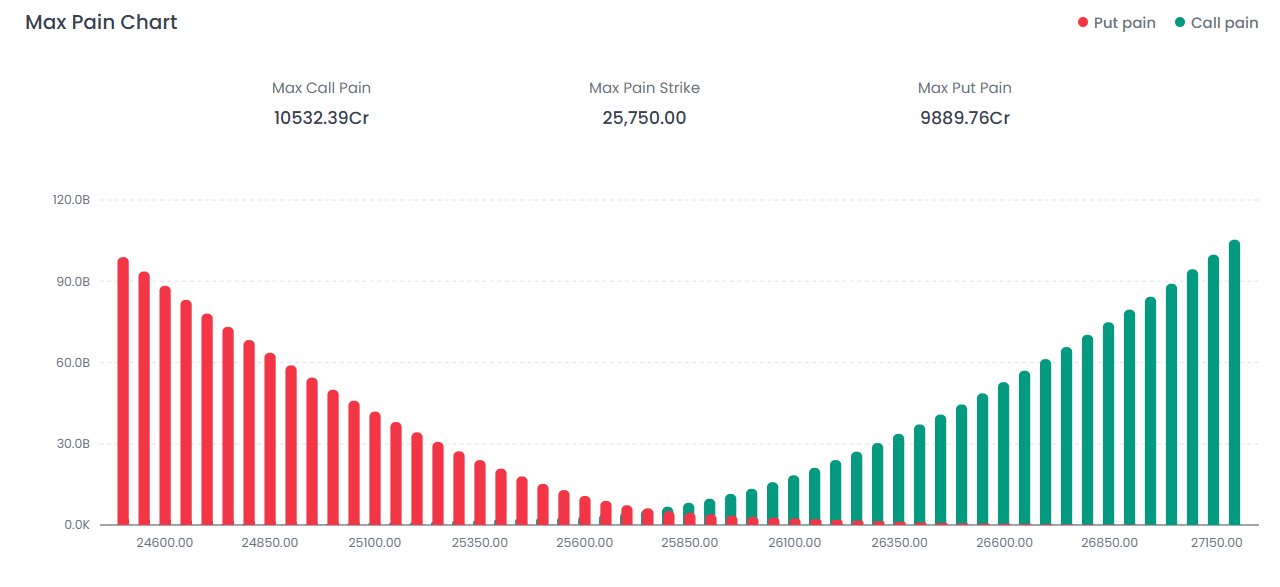Screen dimensions: 1280x587
Task: Click the red bar above 24850.00
Action: (x=270, y=438)
